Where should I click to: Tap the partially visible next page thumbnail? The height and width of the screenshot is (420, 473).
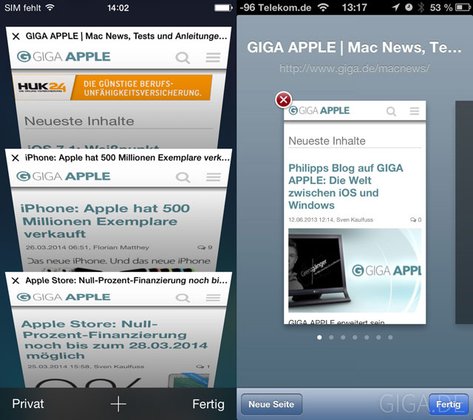point(464,212)
